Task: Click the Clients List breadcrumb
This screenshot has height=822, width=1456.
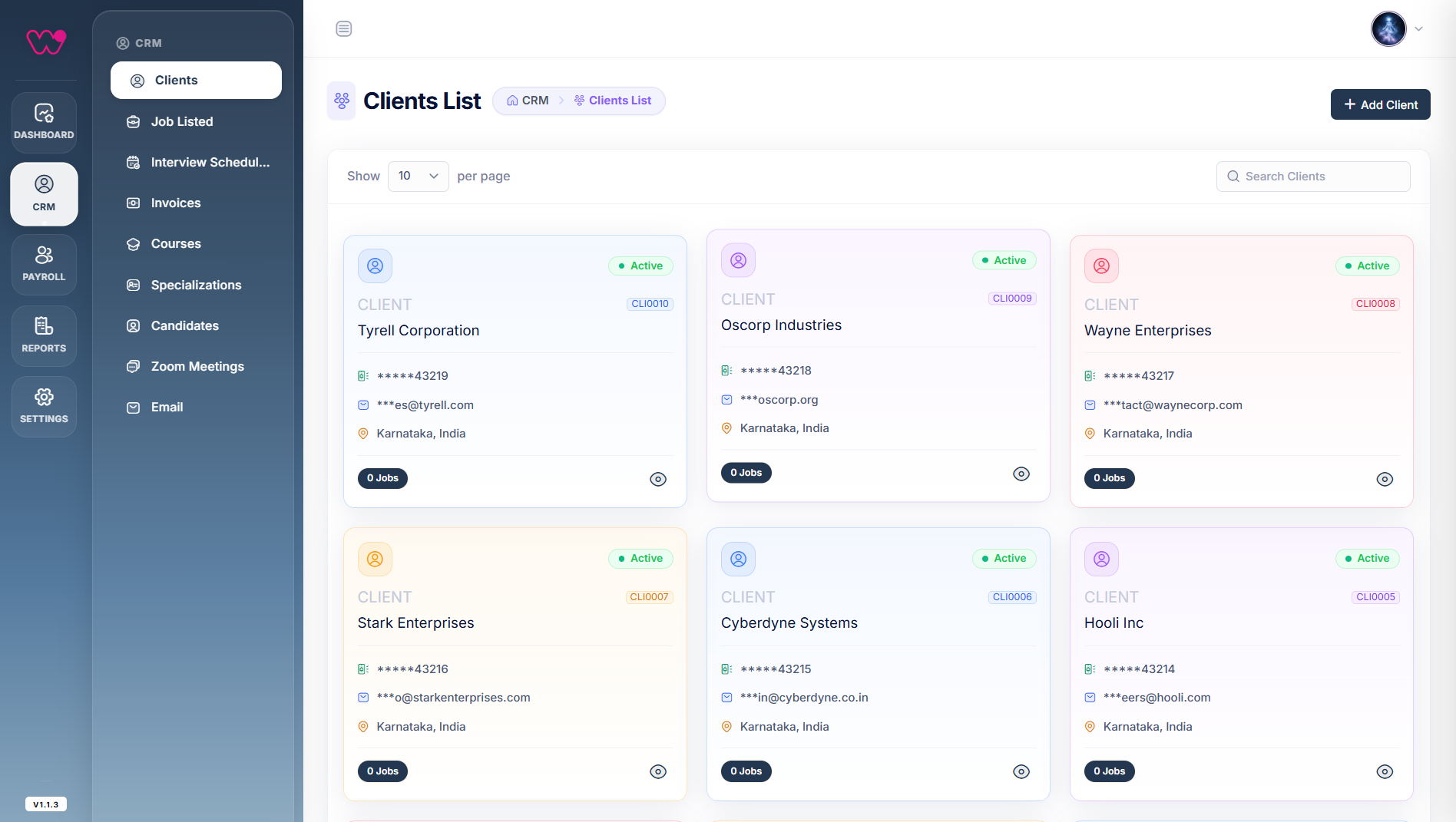Action: [613, 101]
